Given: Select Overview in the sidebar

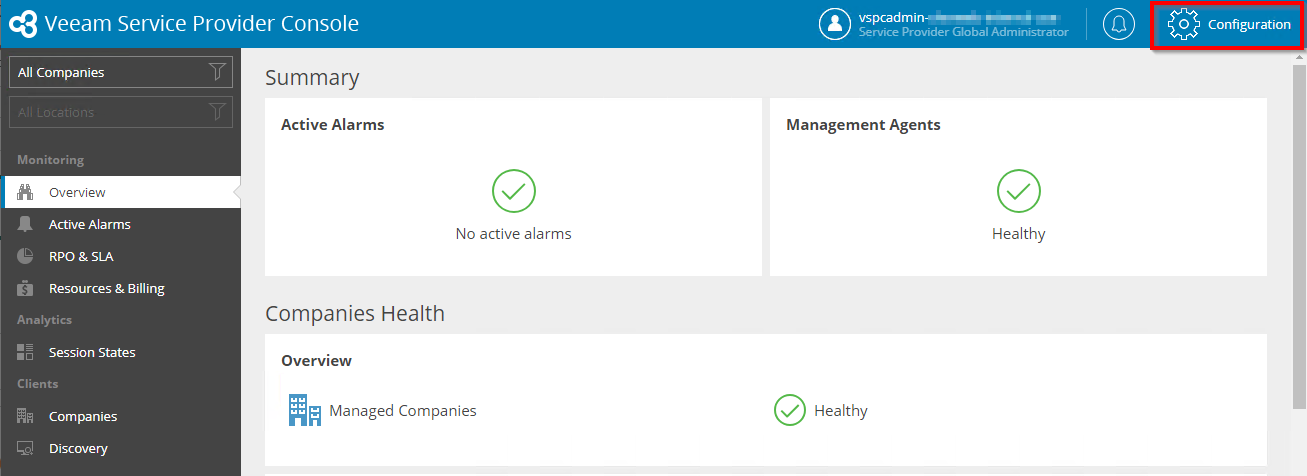Looking at the screenshot, I should click(120, 192).
